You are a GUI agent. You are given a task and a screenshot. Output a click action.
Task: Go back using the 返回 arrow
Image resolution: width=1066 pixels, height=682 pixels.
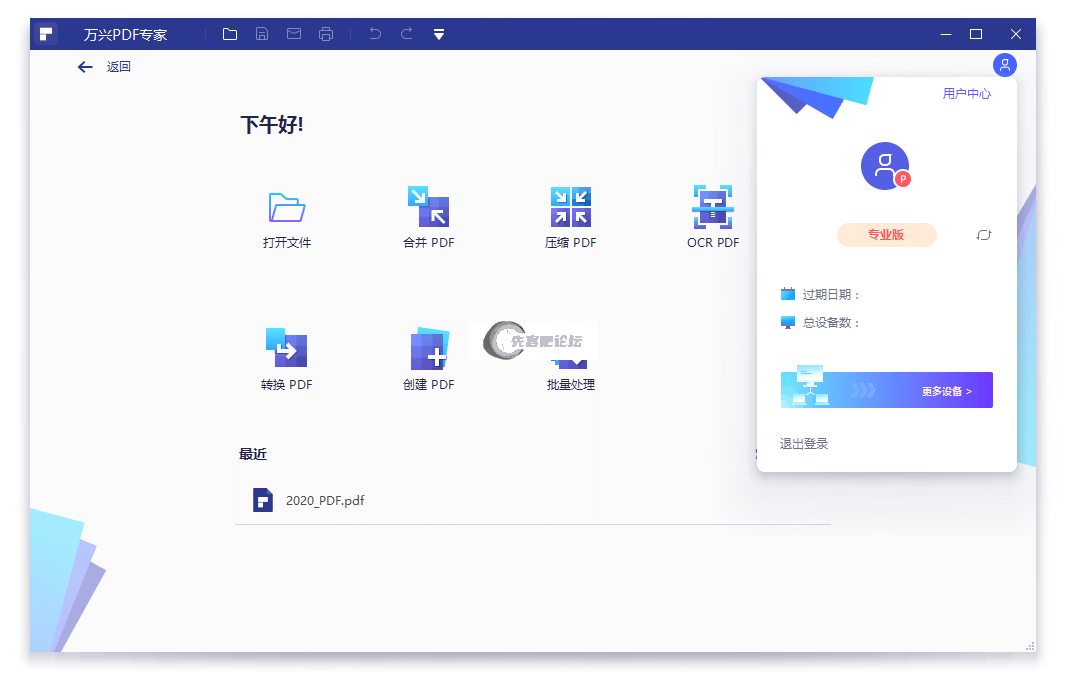pos(86,67)
